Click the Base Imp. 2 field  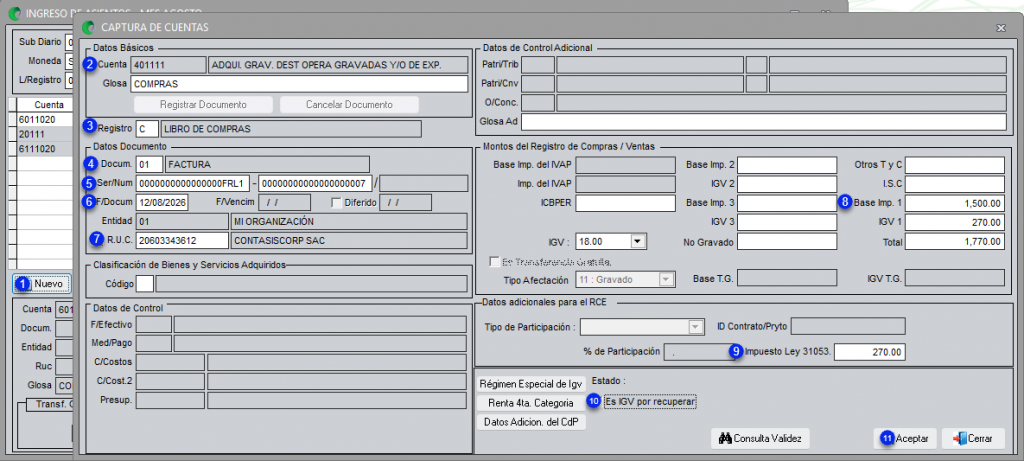click(787, 165)
